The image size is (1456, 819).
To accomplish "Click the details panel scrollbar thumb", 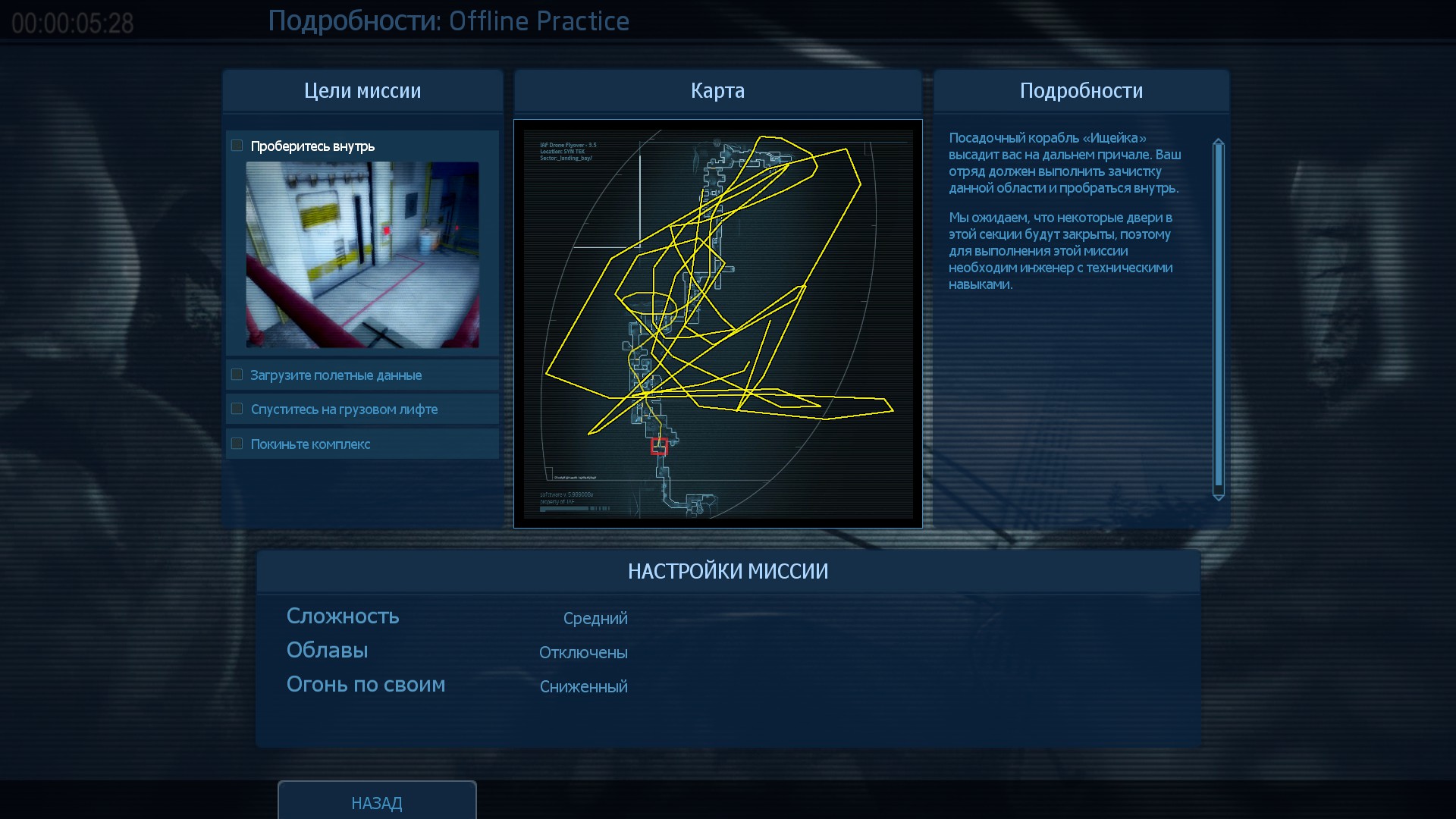I will [1219, 315].
